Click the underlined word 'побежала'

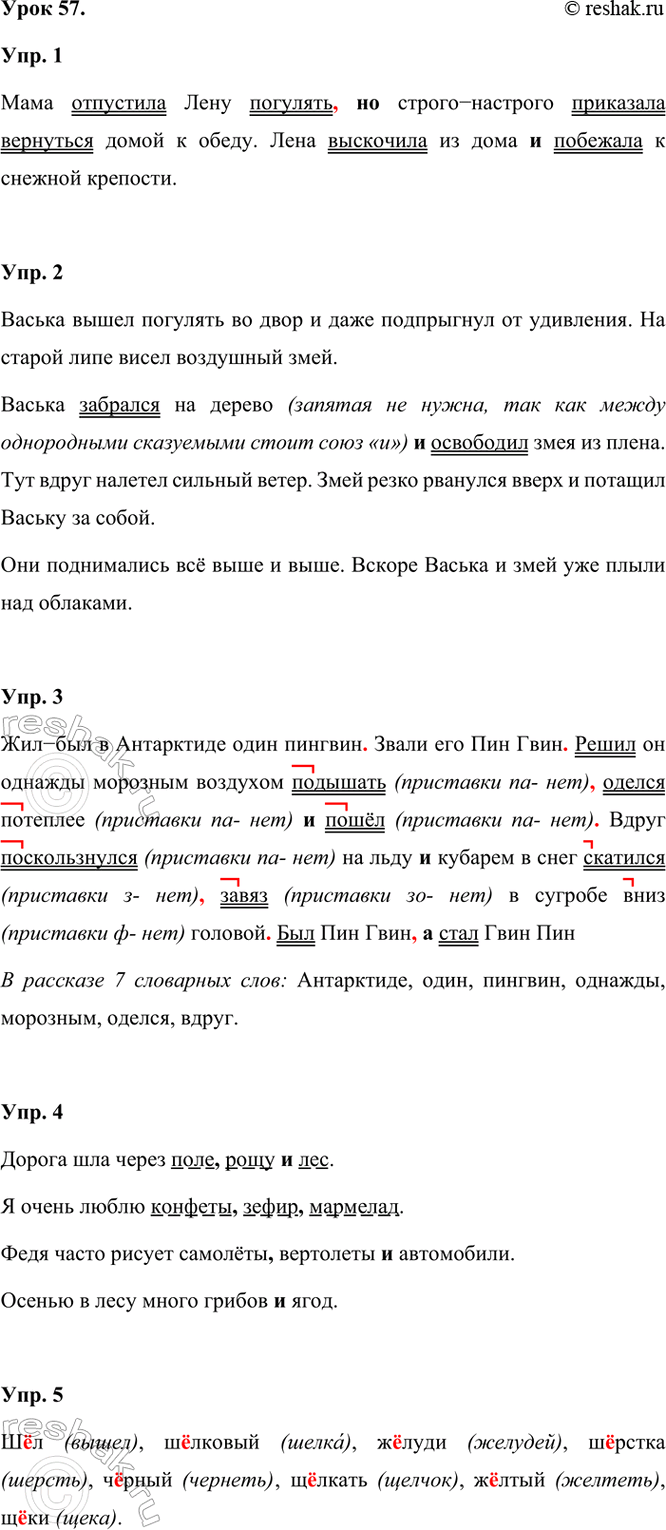point(597,142)
